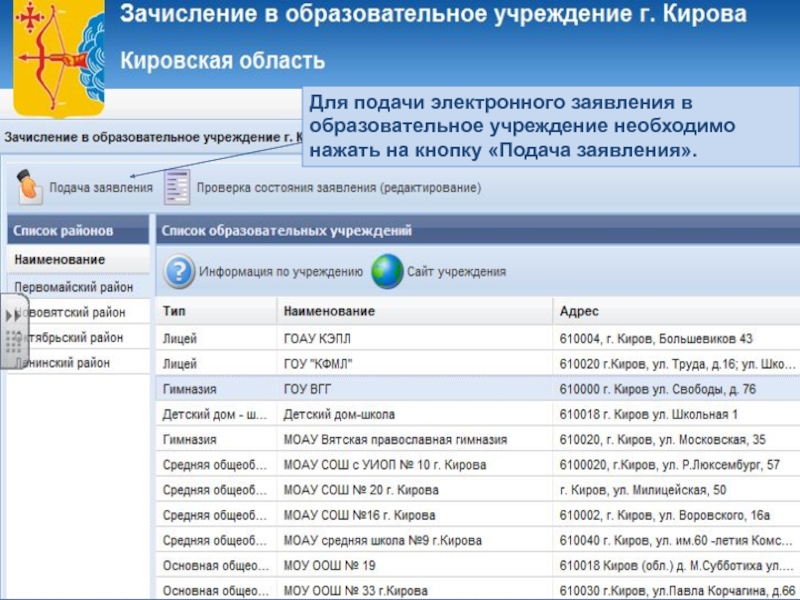This screenshot has width=800, height=600.
Task: Click the globe Сайт учреждения icon
Action: coord(387,271)
